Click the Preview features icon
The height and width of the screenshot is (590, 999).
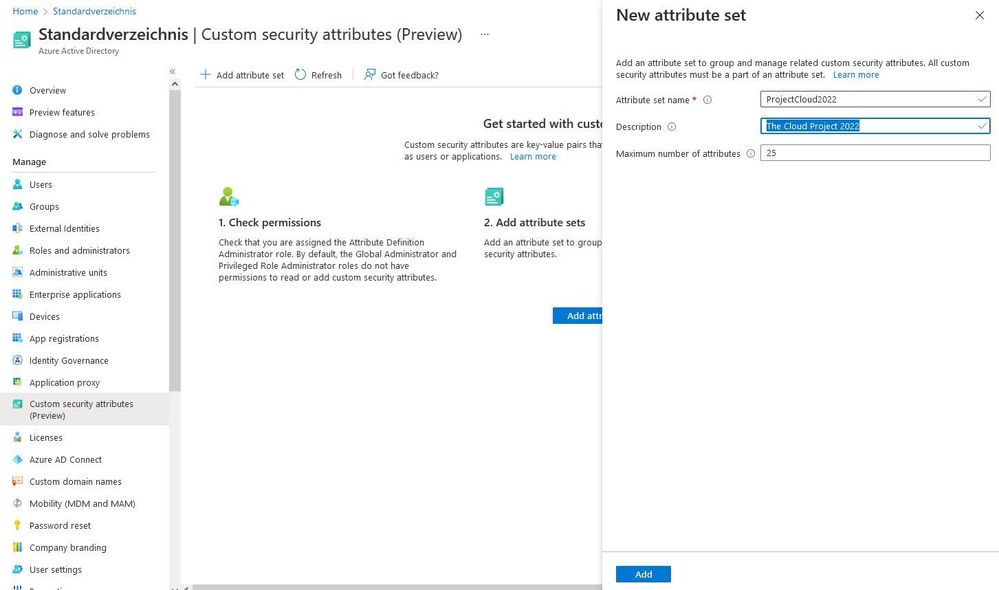[x=17, y=112]
